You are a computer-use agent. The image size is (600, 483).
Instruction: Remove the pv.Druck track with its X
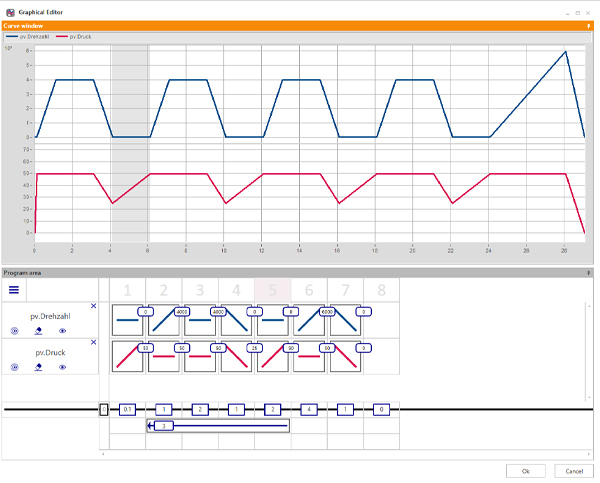click(94, 343)
